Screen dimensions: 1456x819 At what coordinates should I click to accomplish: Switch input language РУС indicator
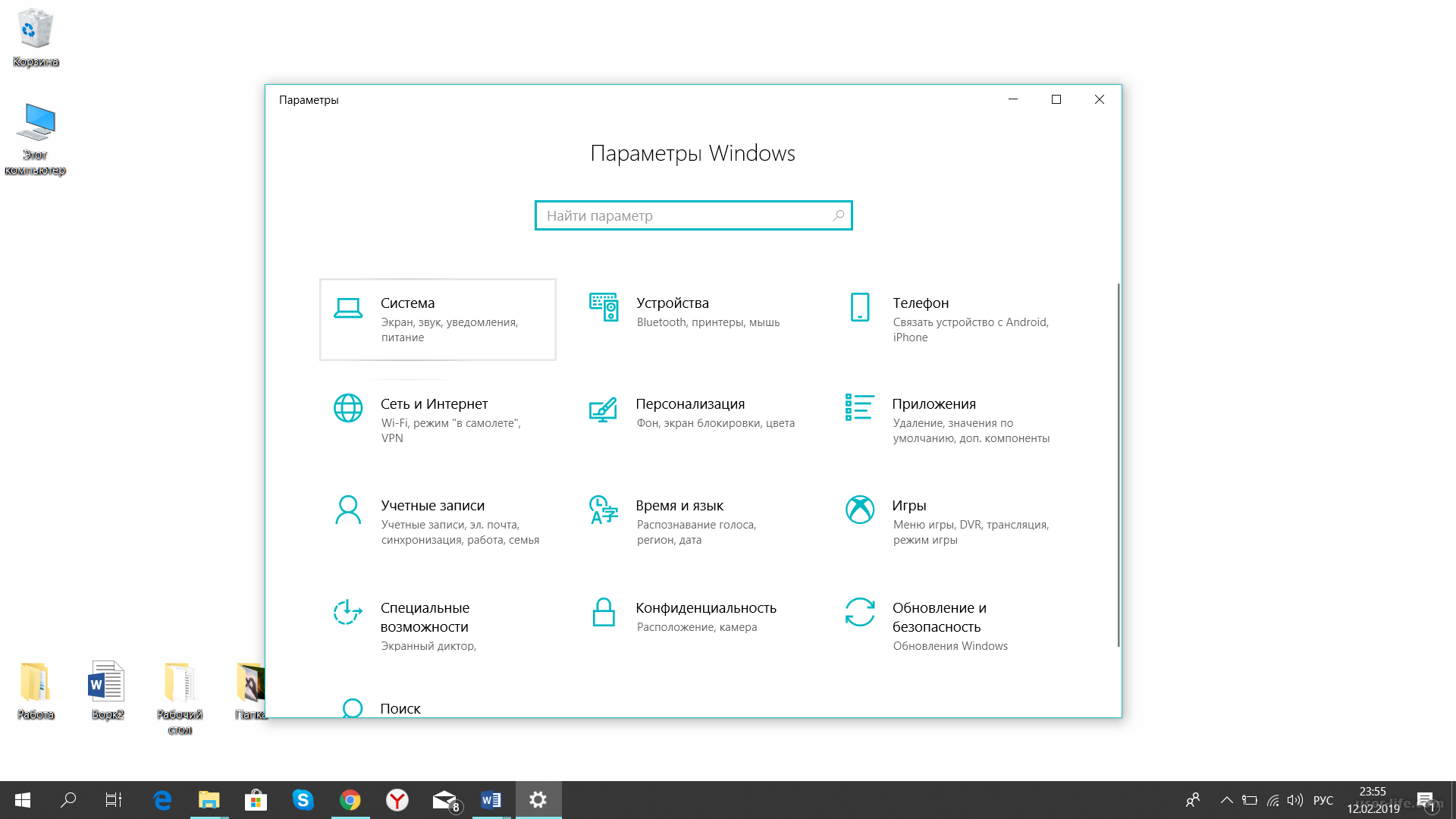[x=1323, y=800]
